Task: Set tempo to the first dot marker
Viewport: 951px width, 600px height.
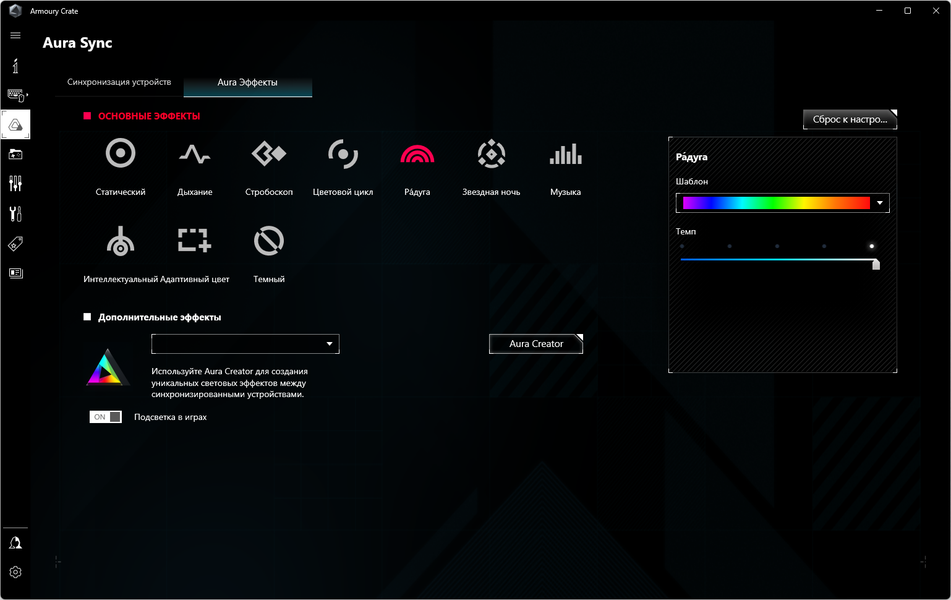Action: (x=682, y=246)
